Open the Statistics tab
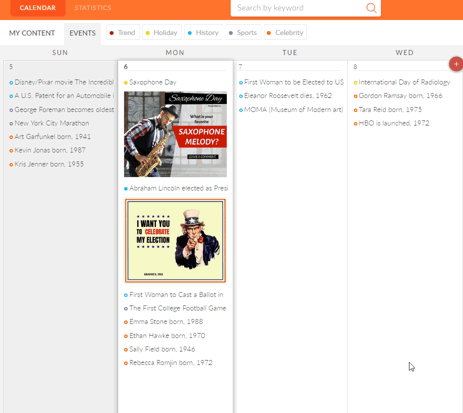 click(93, 8)
